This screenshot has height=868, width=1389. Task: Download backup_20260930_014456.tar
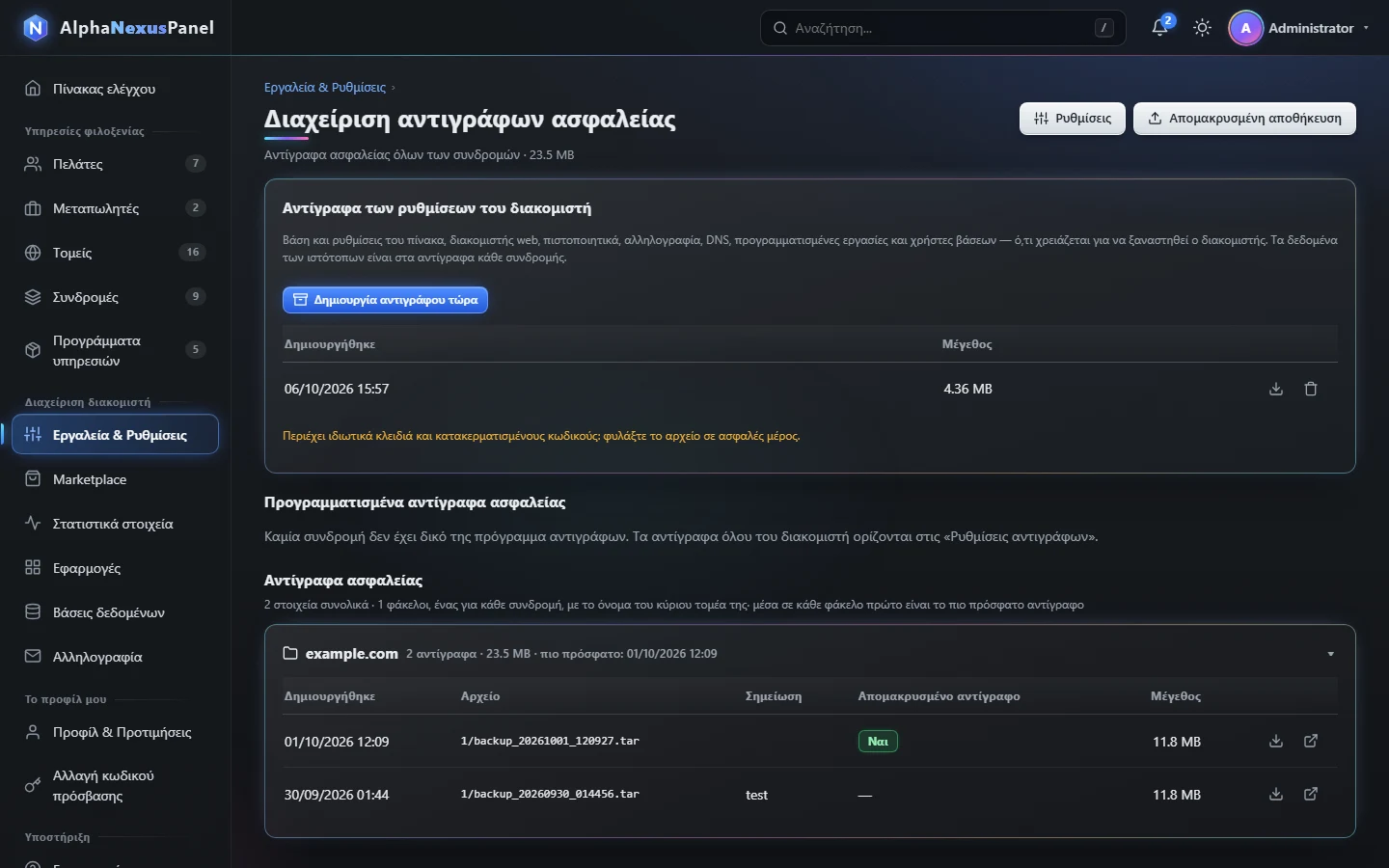coord(1276,794)
